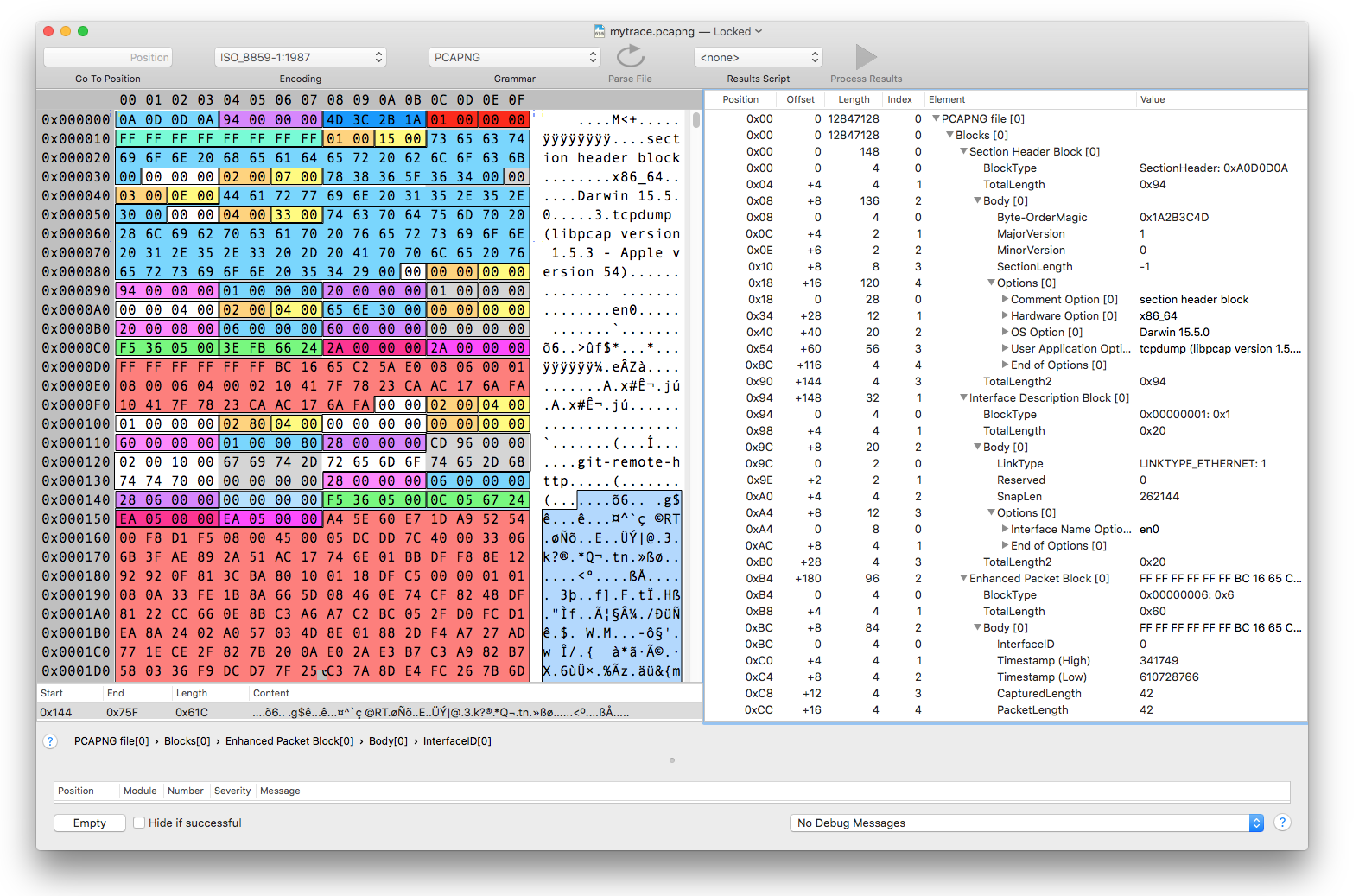Expand the Comment Option [0] tree node

[x=1005, y=299]
